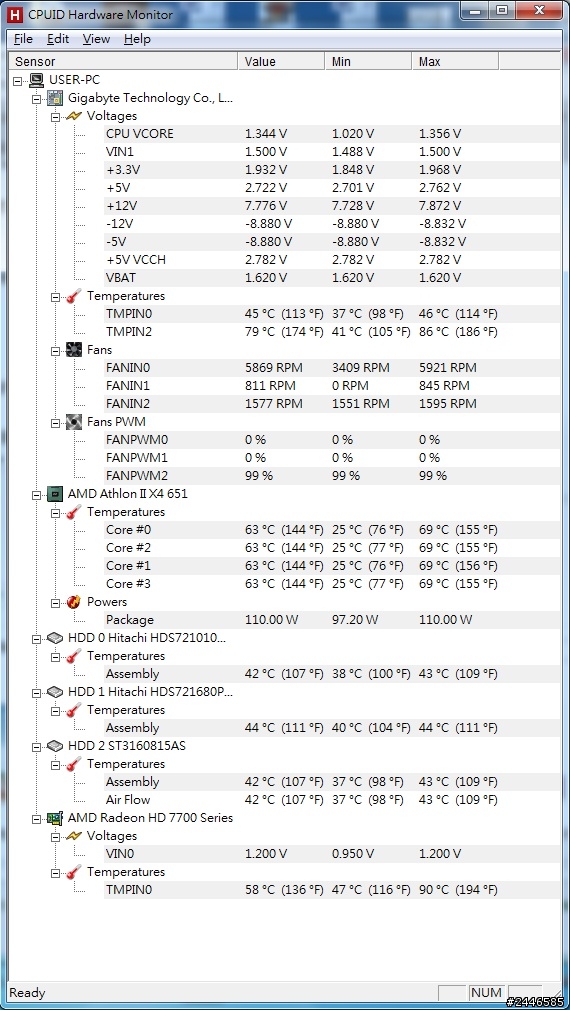This screenshot has height=1010, width=570.
Task: Click the USER-PC computer icon
Action: (x=37, y=81)
